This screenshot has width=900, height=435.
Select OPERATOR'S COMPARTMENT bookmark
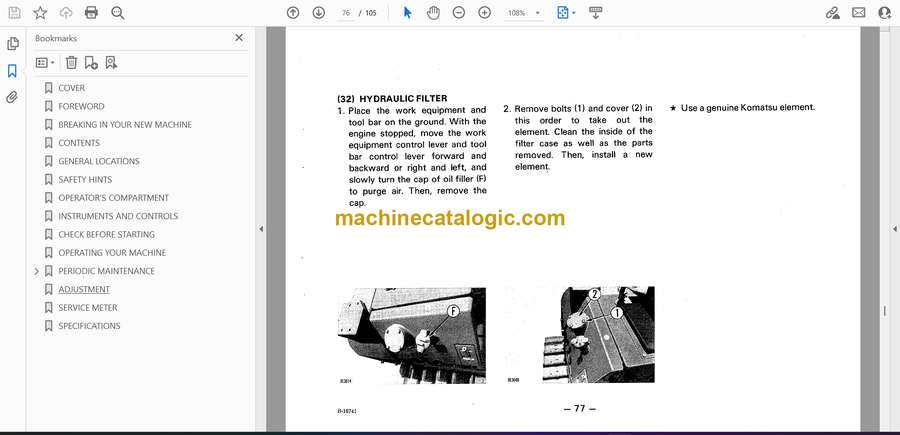(114, 198)
